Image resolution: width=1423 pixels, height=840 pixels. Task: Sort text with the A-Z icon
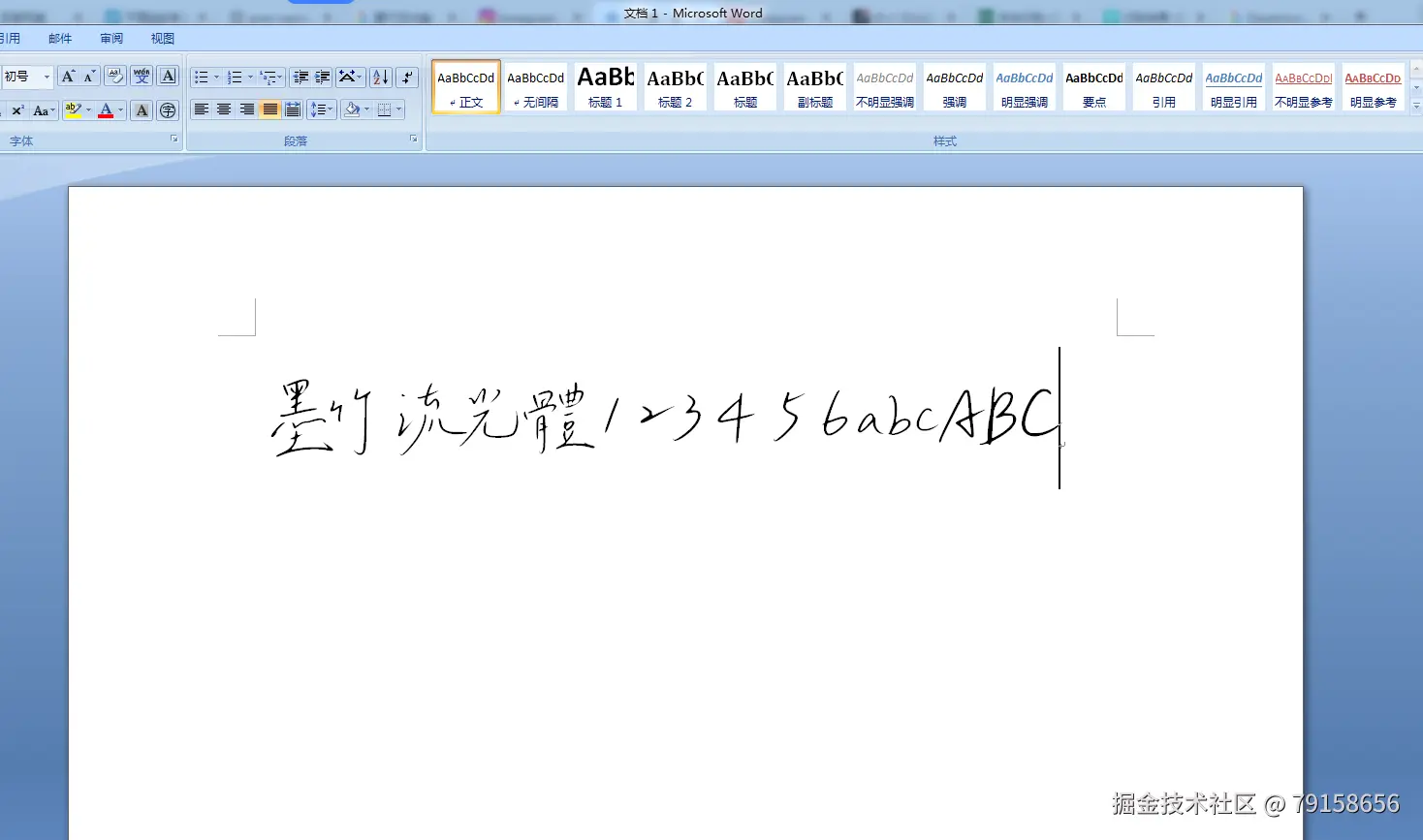pyautogui.click(x=381, y=78)
